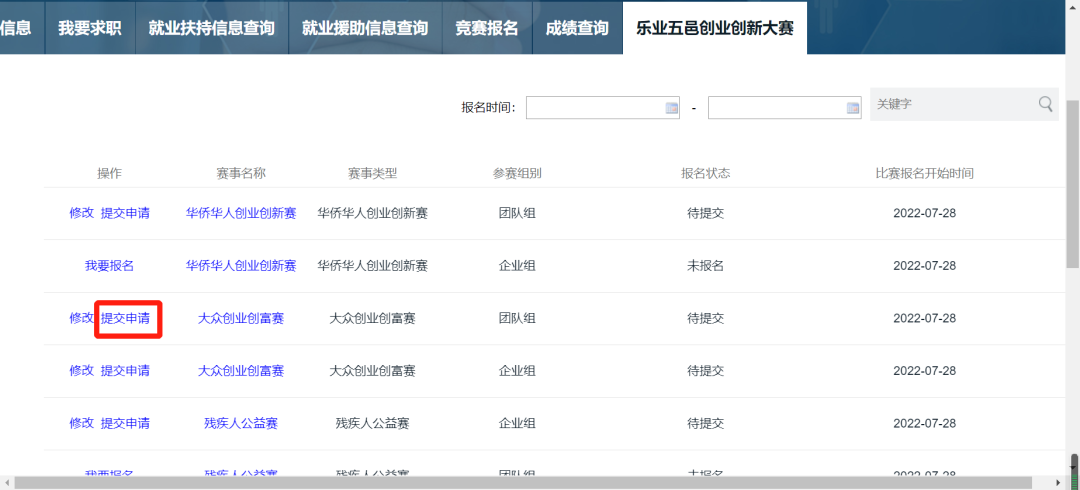Click the end registration date input field

click(776, 108)
